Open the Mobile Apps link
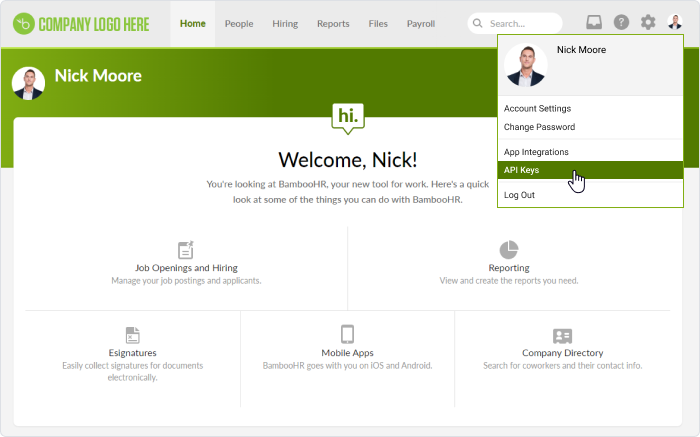 click(347, 353)
